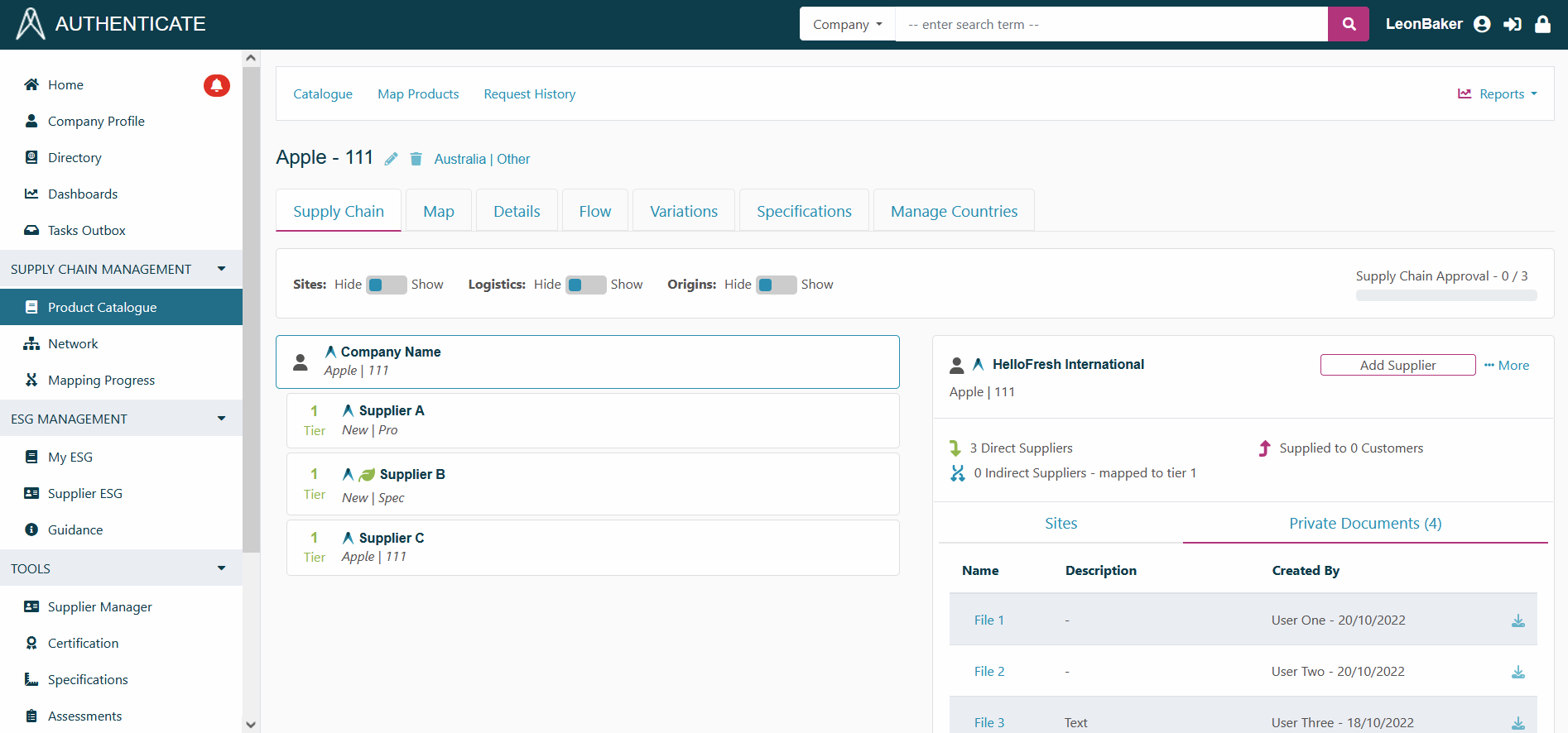The height and width of the screenshot is (733, 1568).
Task: Download File 1 using its download icon
Action: tap(1517, 620)
